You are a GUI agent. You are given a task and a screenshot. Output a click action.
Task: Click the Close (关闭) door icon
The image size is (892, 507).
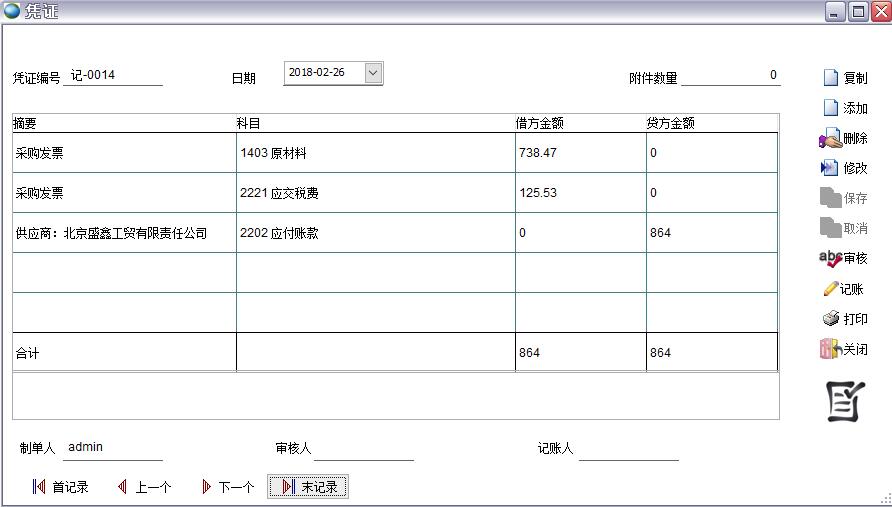(x=829, y=349)
